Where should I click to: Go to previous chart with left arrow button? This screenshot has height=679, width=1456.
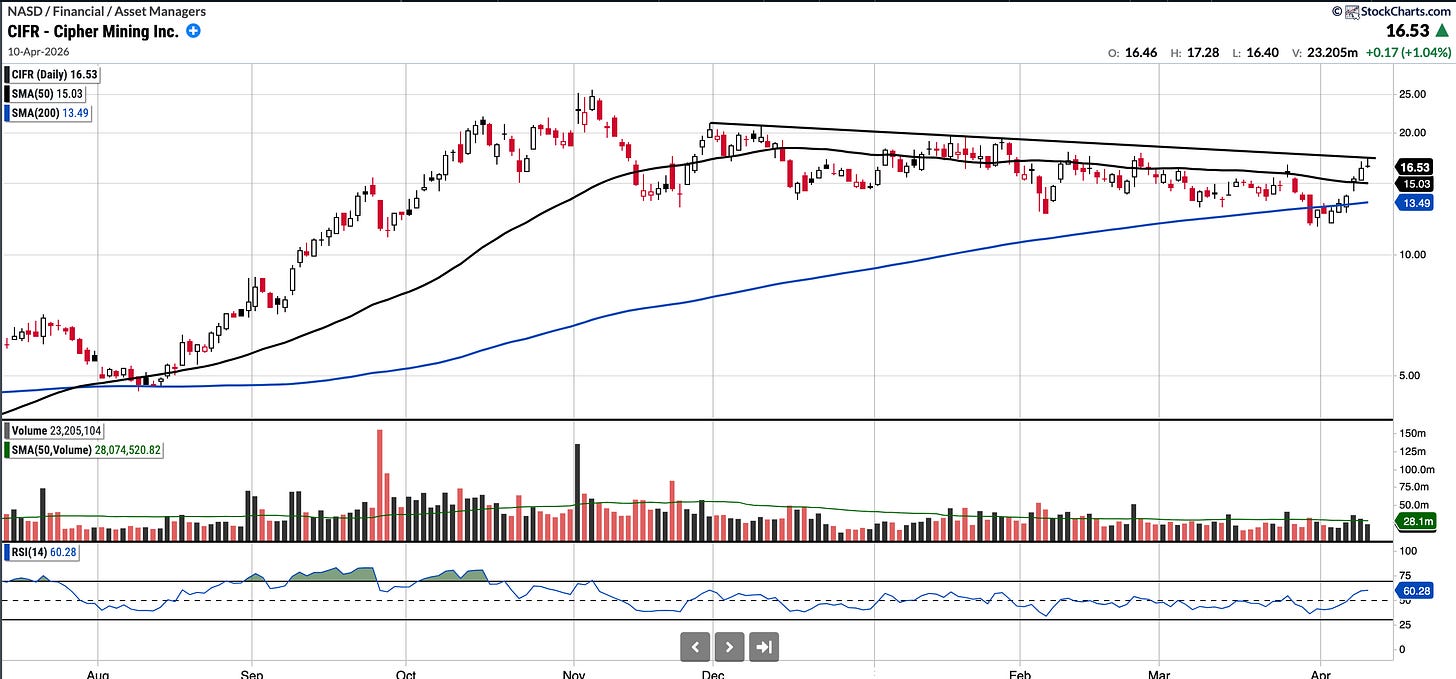[x=696, y=647]
